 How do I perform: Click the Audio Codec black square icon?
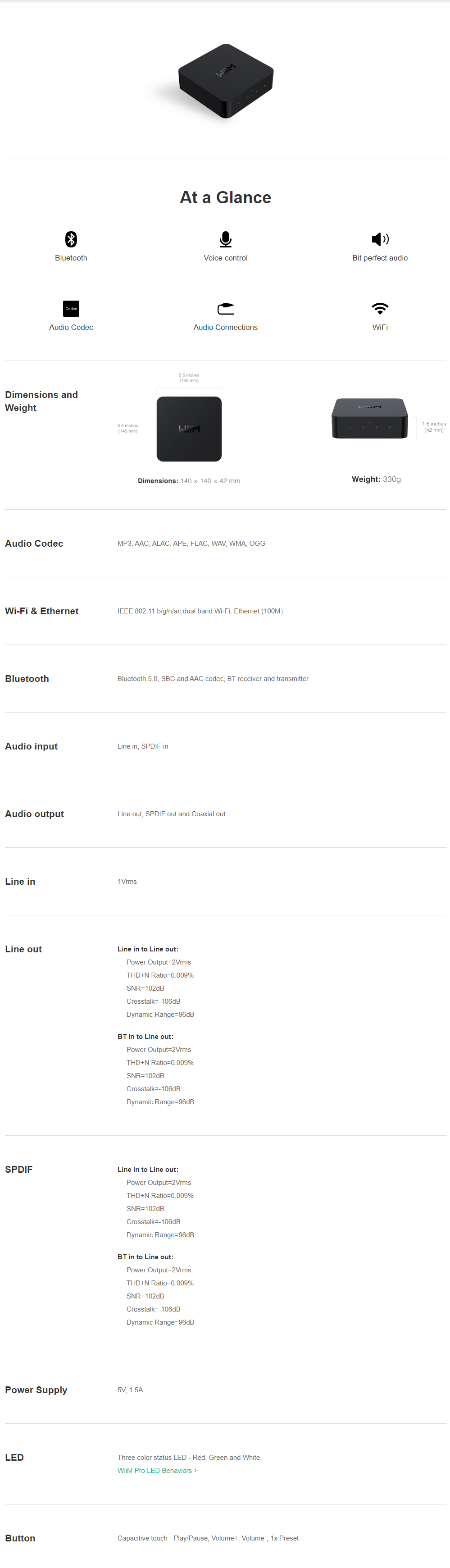[x=71, y=309]
